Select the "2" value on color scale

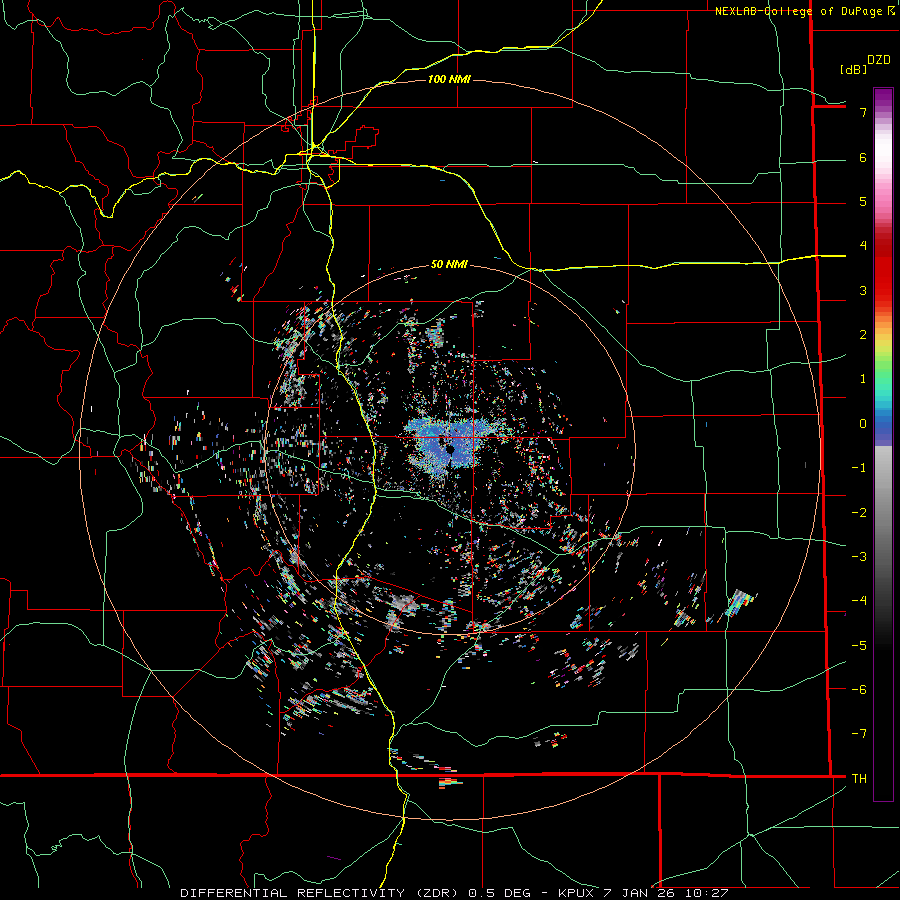point(863,335)
